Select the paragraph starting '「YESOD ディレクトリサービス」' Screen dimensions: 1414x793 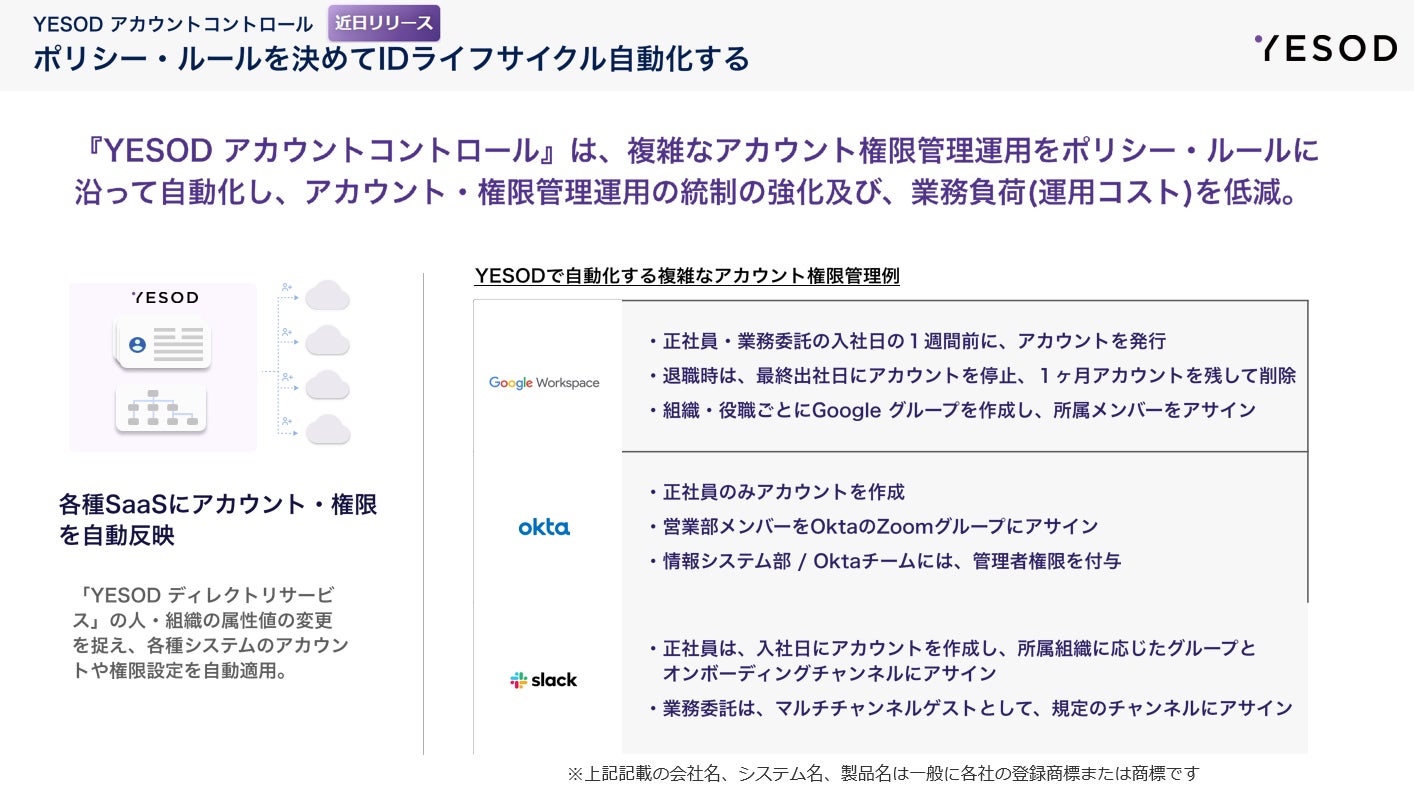[210, 633]
